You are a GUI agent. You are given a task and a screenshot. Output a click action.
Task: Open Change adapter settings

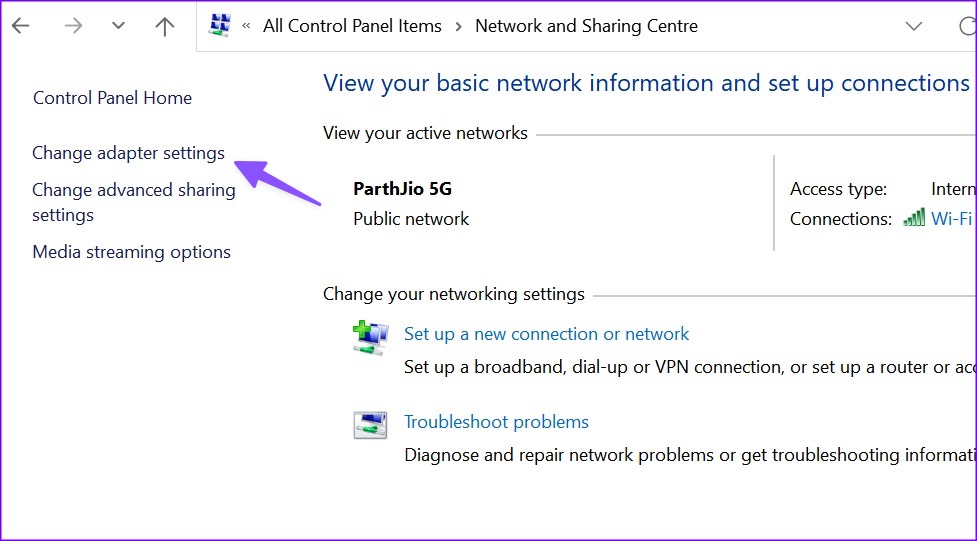pos(128,153)
